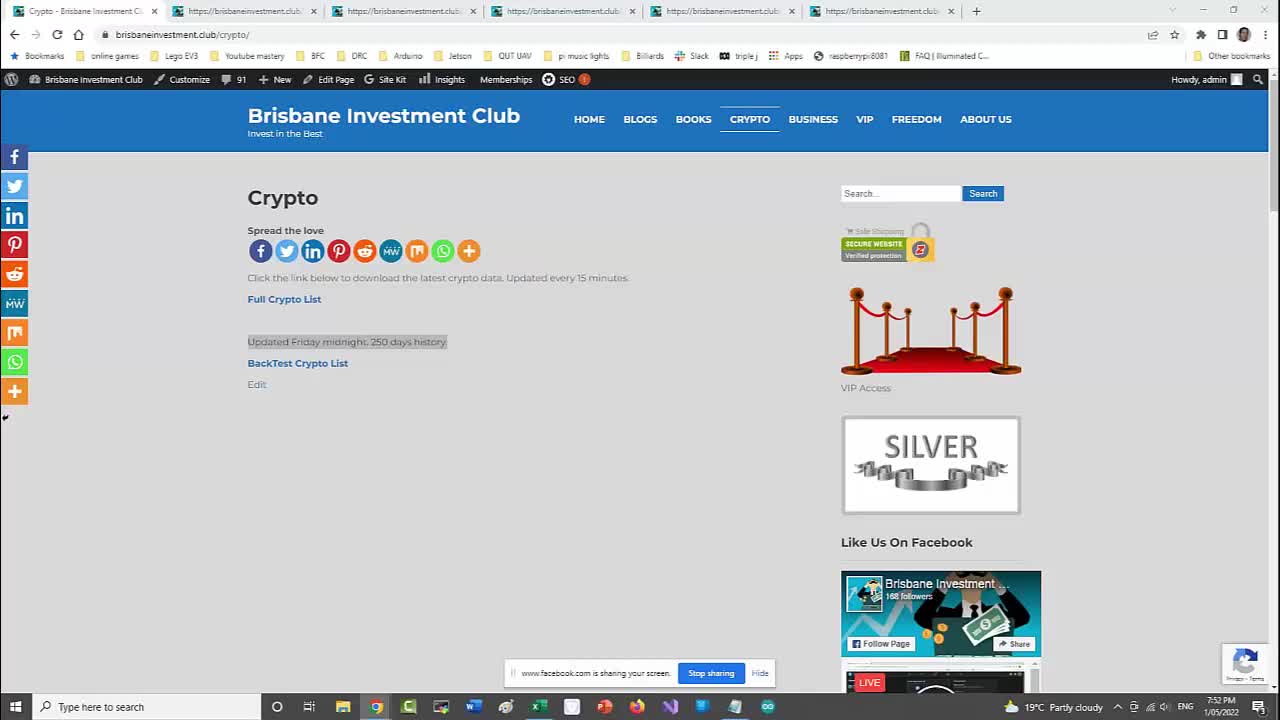Open the admin bar search magnifier

pyautogui.click(x=1258, y=79)
